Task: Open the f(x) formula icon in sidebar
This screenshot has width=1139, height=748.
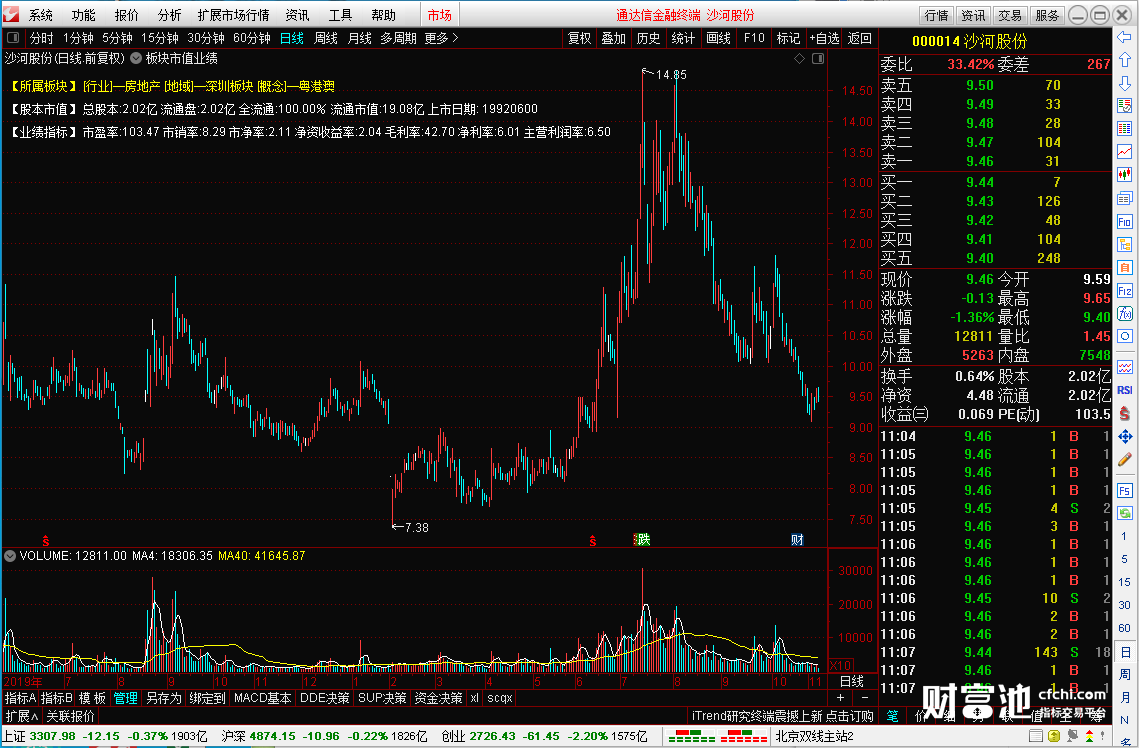Action: coord(1124,314)
